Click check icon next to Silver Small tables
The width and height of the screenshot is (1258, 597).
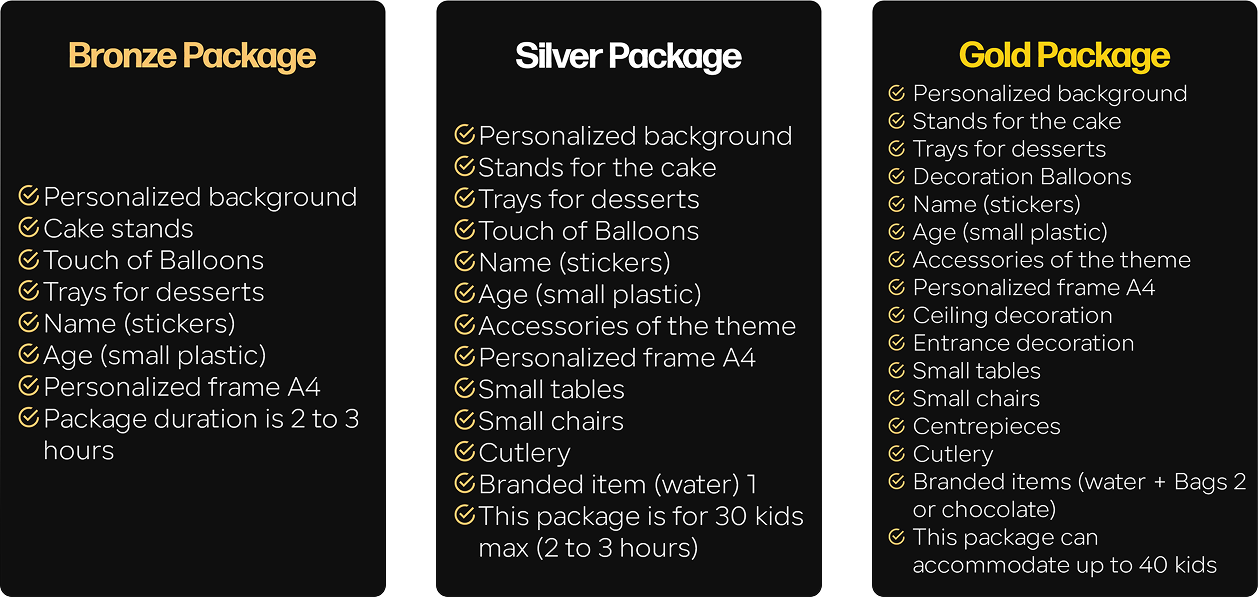(464, 389)
